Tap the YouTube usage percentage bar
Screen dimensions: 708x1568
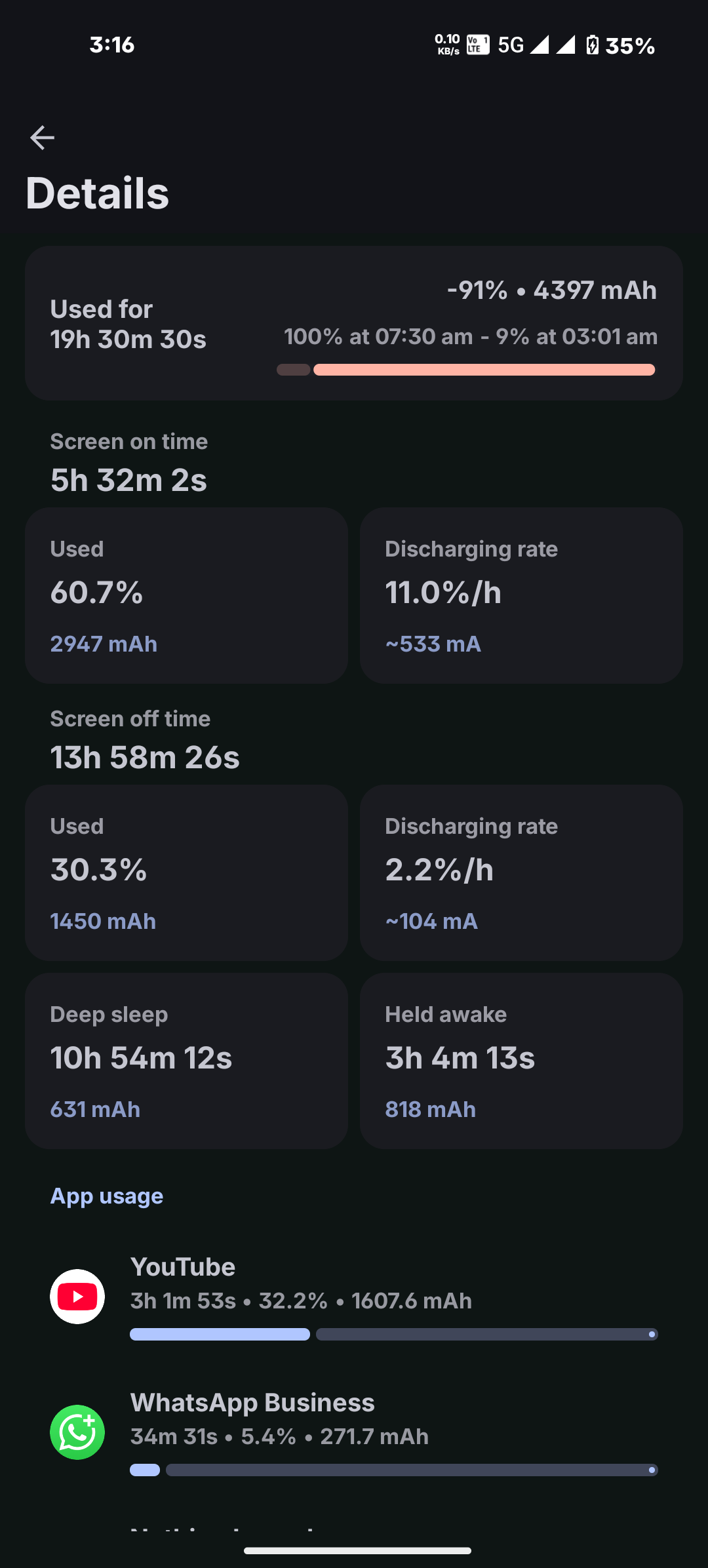(393, 1334)
